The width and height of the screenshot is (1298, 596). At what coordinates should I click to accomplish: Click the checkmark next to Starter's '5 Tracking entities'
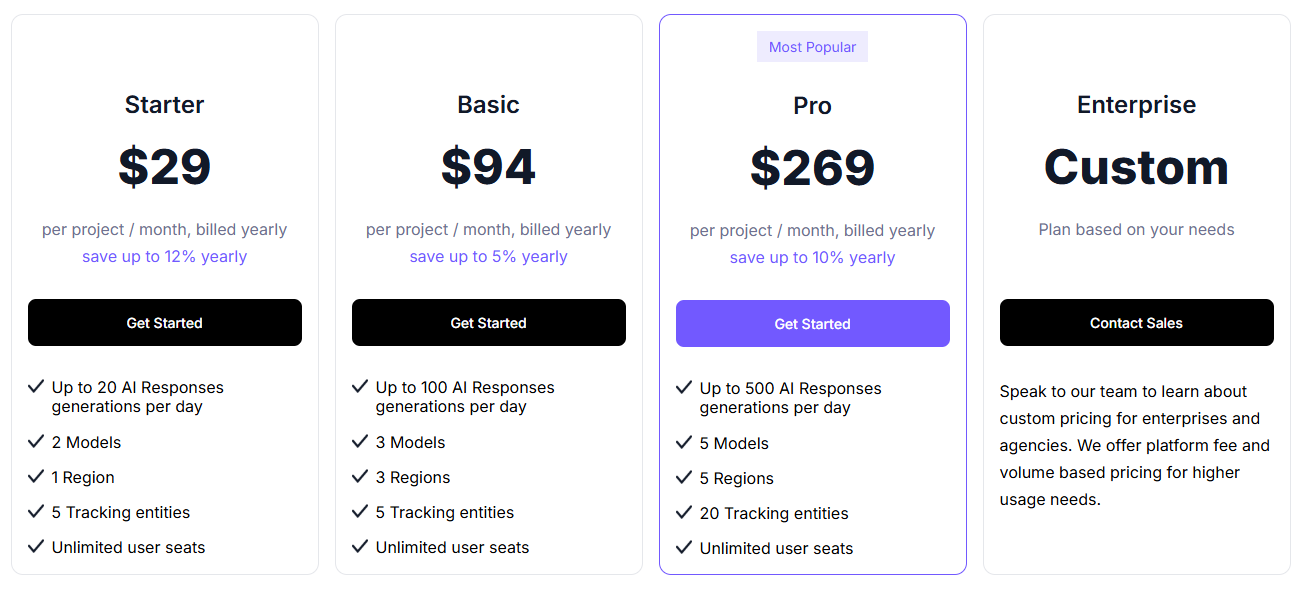[x=36, y=512]
